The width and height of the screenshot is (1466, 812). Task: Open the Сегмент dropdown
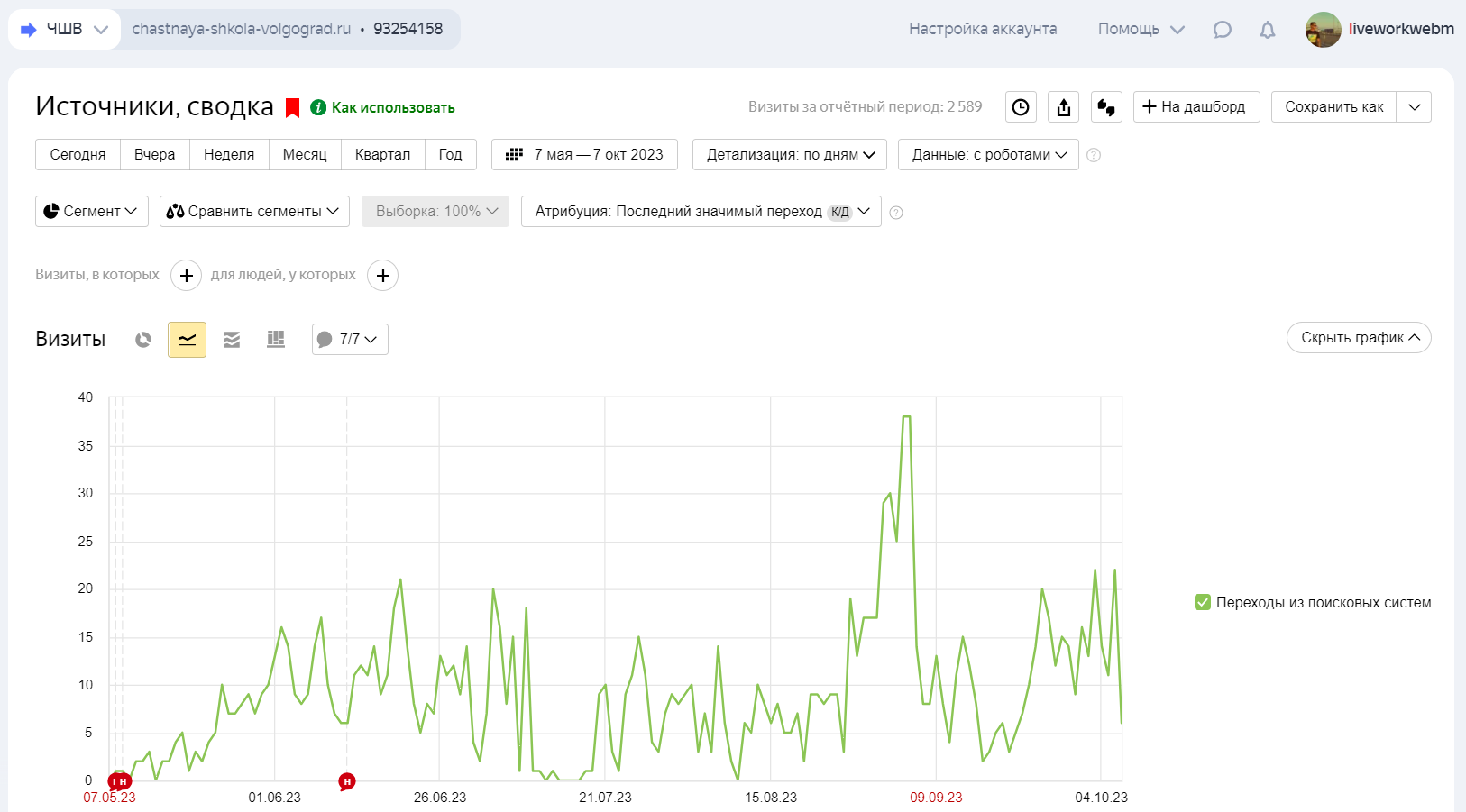92,211
